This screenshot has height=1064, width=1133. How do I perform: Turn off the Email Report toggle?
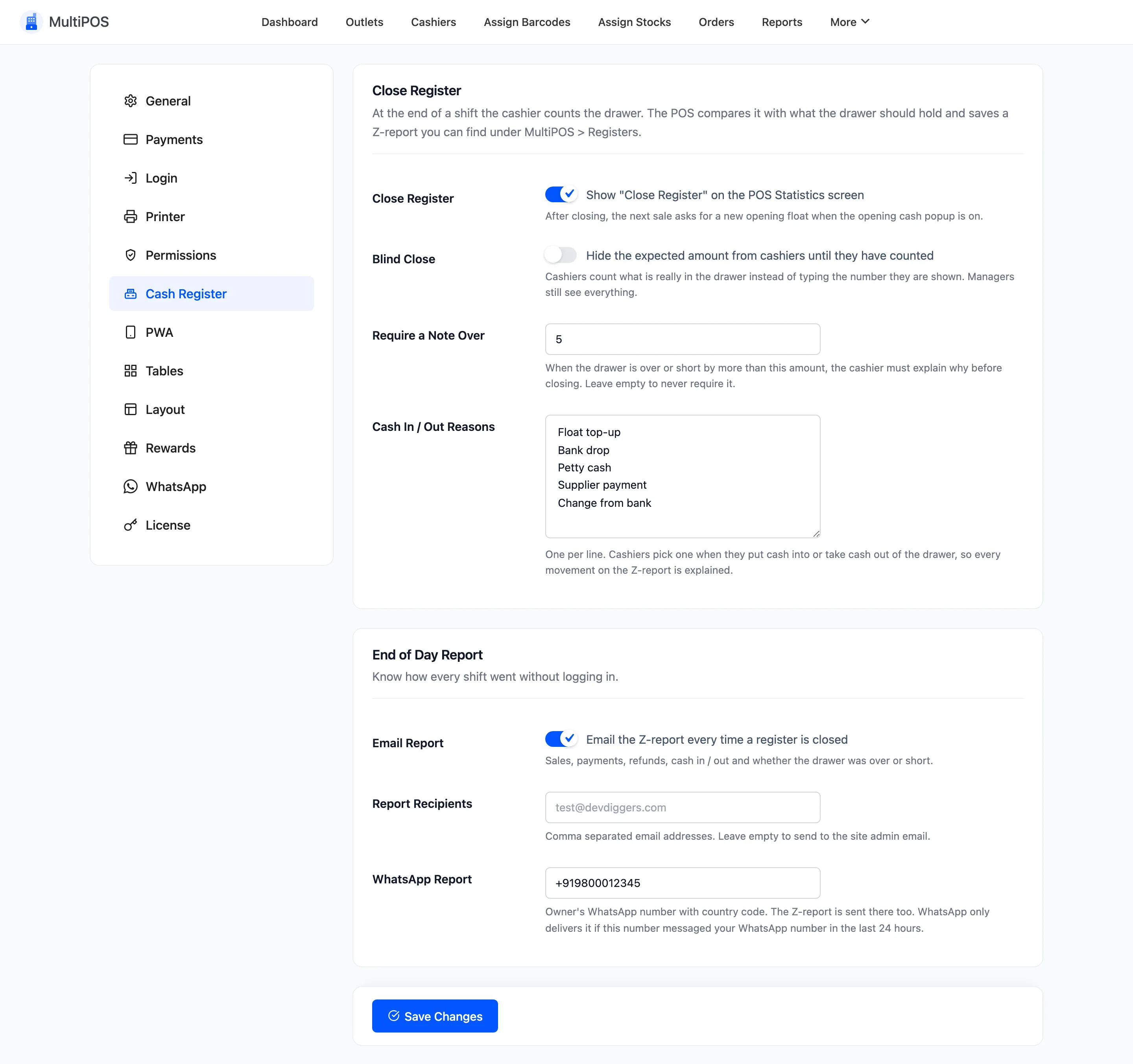click(561, 739)
